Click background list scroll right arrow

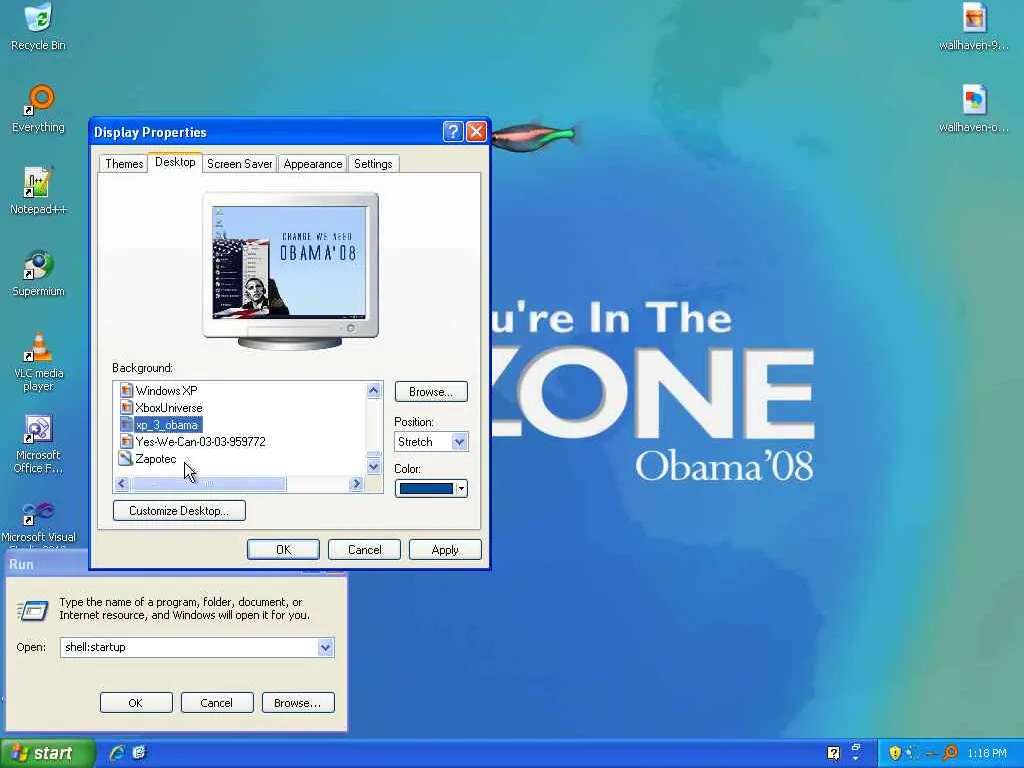point(356,483)
